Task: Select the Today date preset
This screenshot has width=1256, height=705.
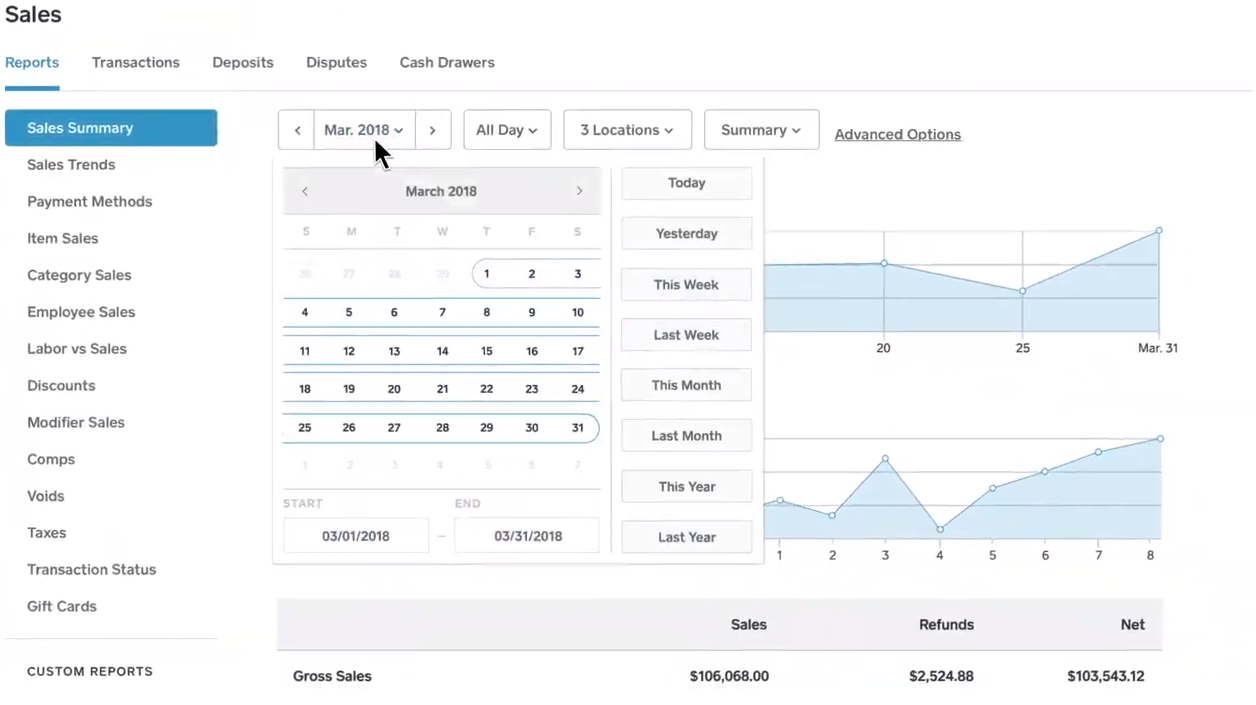Action: (686, 183)
